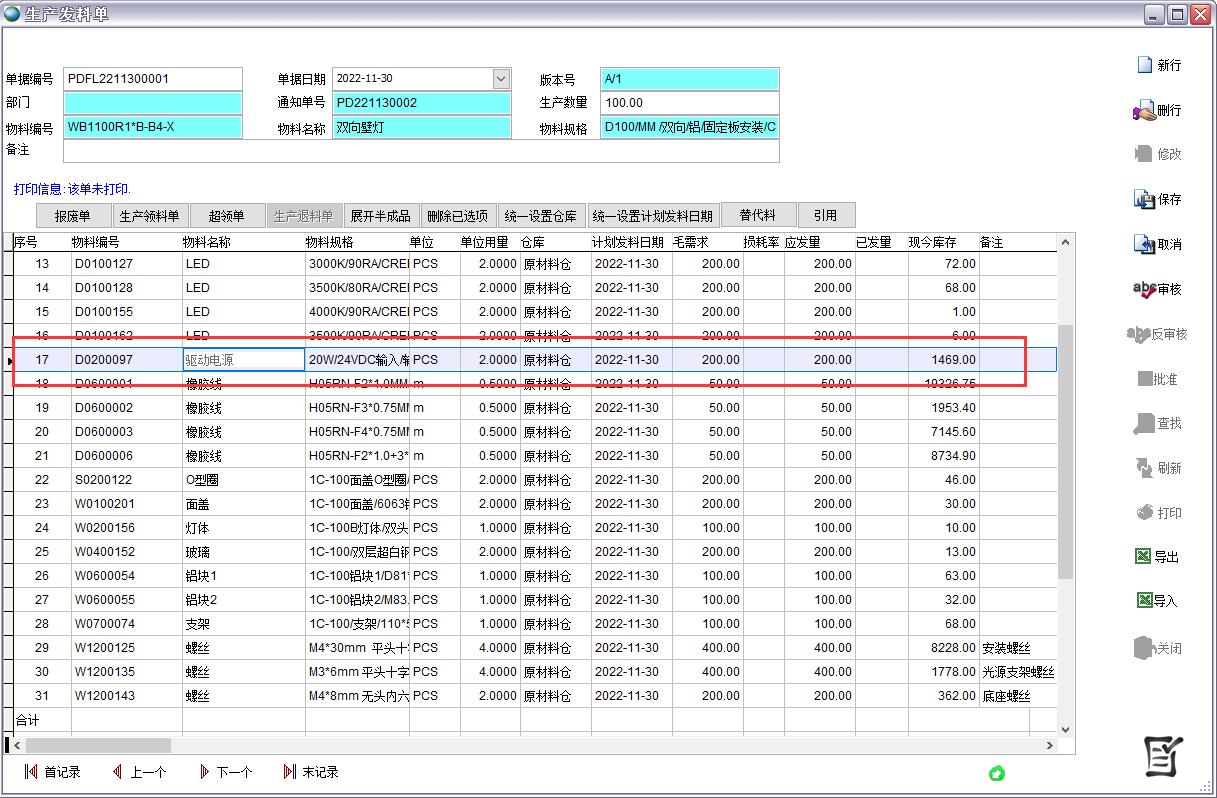Open the 单据日期 date dropdown
Image resolution: width=1217 pixels, height=798 pixels.
tap(501, 79)
